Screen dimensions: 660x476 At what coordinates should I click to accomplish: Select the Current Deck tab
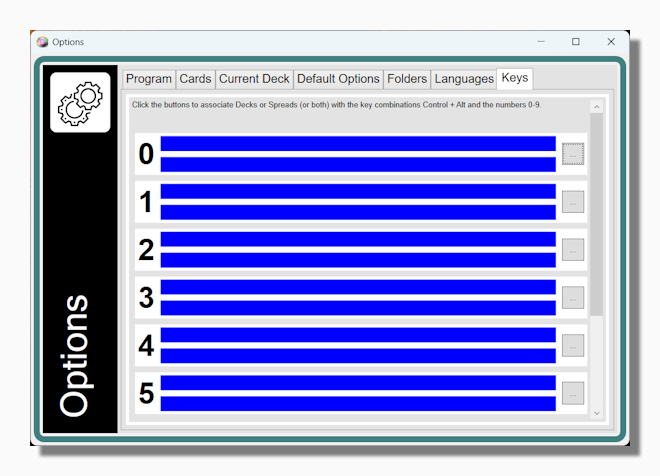click(254, 79)
